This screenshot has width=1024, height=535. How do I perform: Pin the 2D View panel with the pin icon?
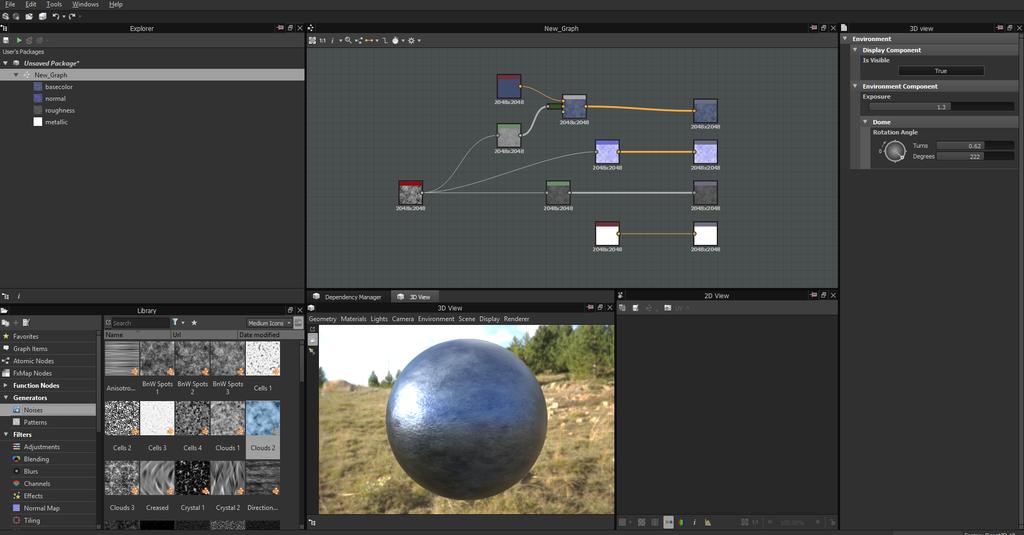813,295
